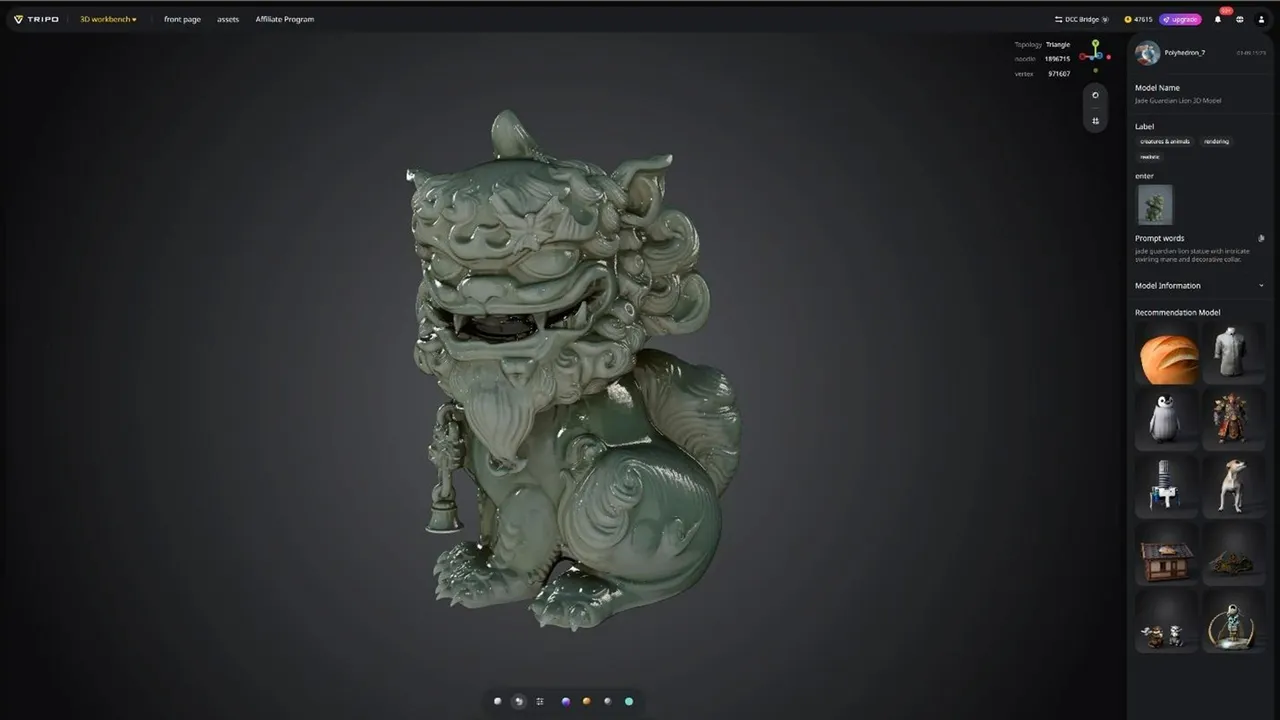
Task: Open the 3D workbench dropdown
Action: [108, 19]
